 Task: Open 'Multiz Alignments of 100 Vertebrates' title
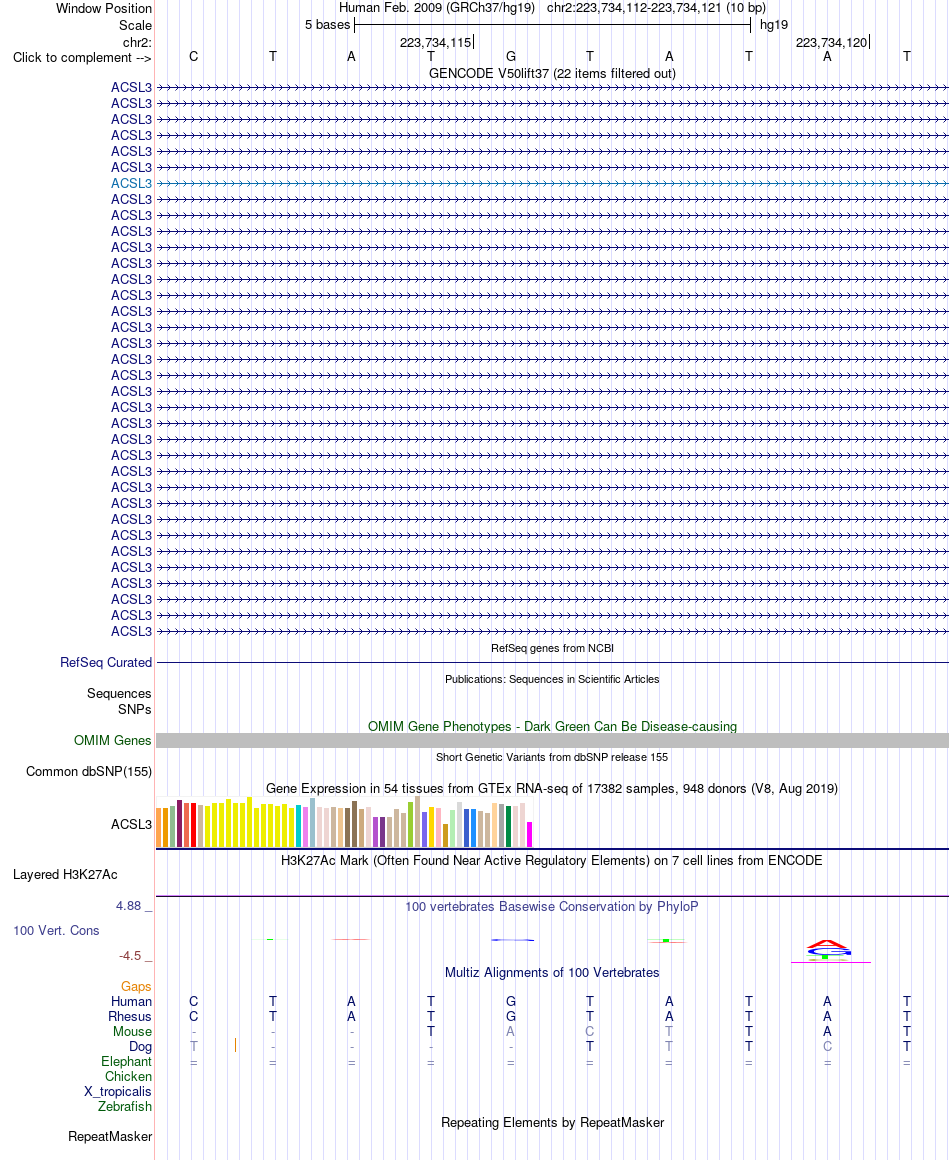(x=552, y=973)
